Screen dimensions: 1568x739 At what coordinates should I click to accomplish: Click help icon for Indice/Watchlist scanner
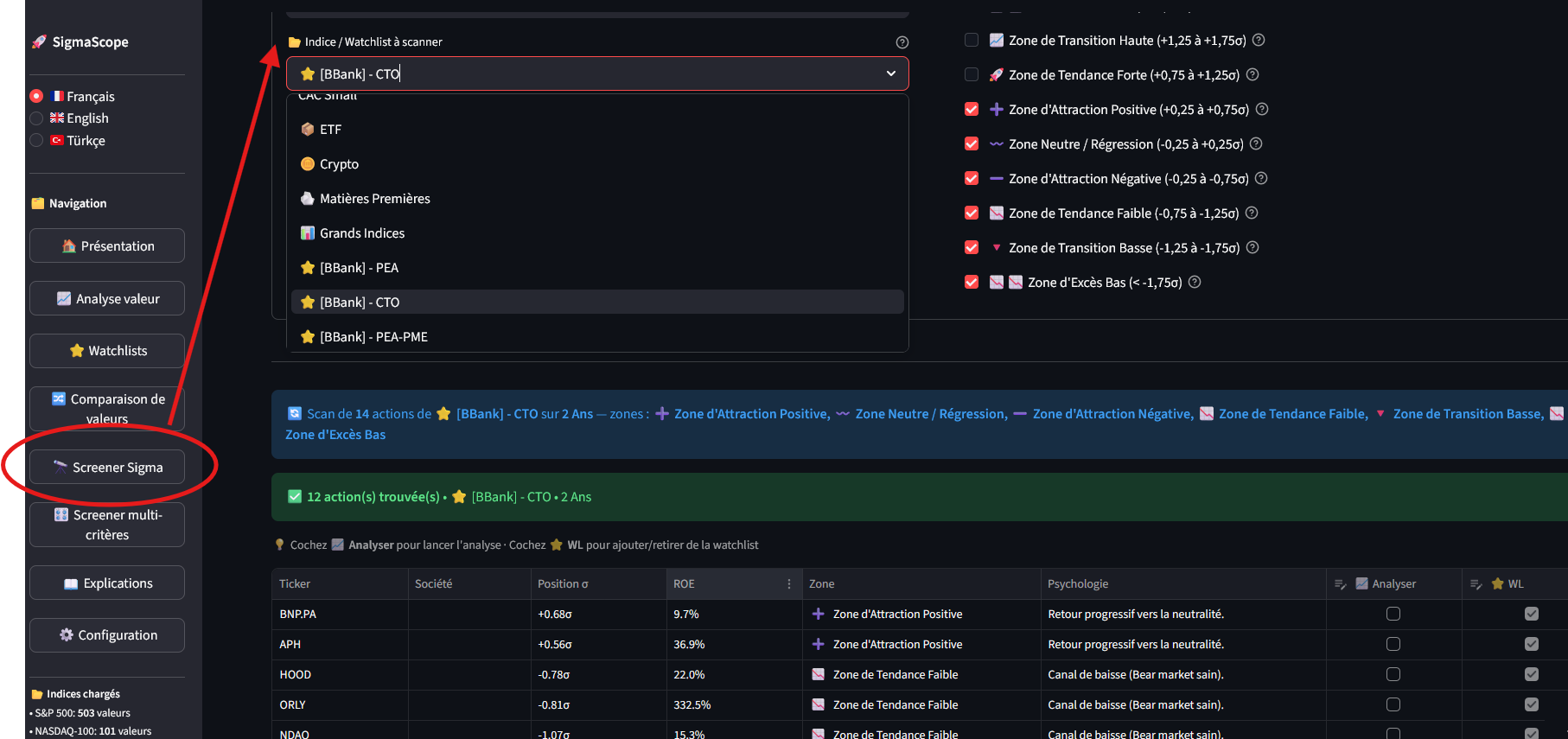(902, 42)
